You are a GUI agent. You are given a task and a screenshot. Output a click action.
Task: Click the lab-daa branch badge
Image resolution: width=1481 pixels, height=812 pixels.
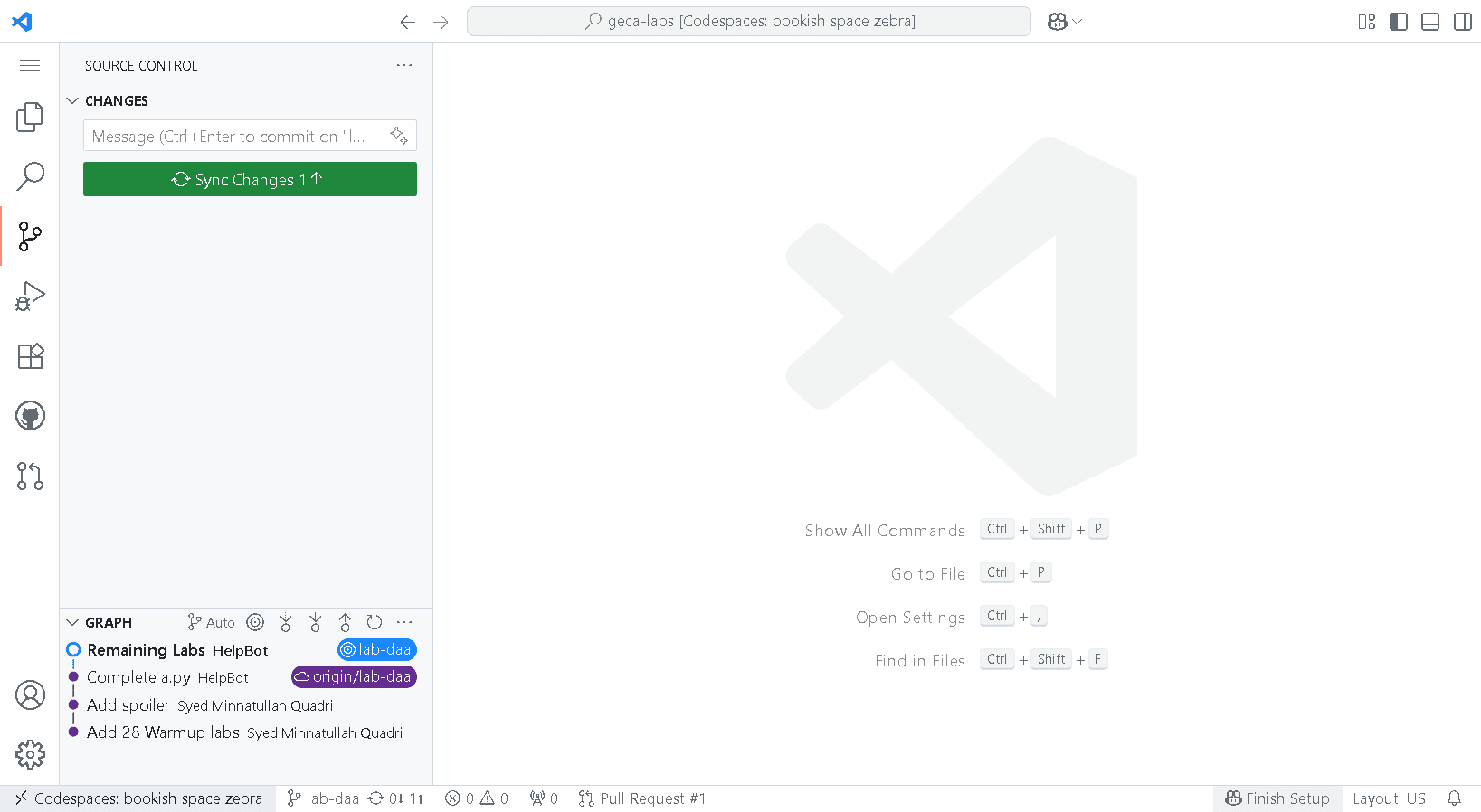tap(377, 649)
